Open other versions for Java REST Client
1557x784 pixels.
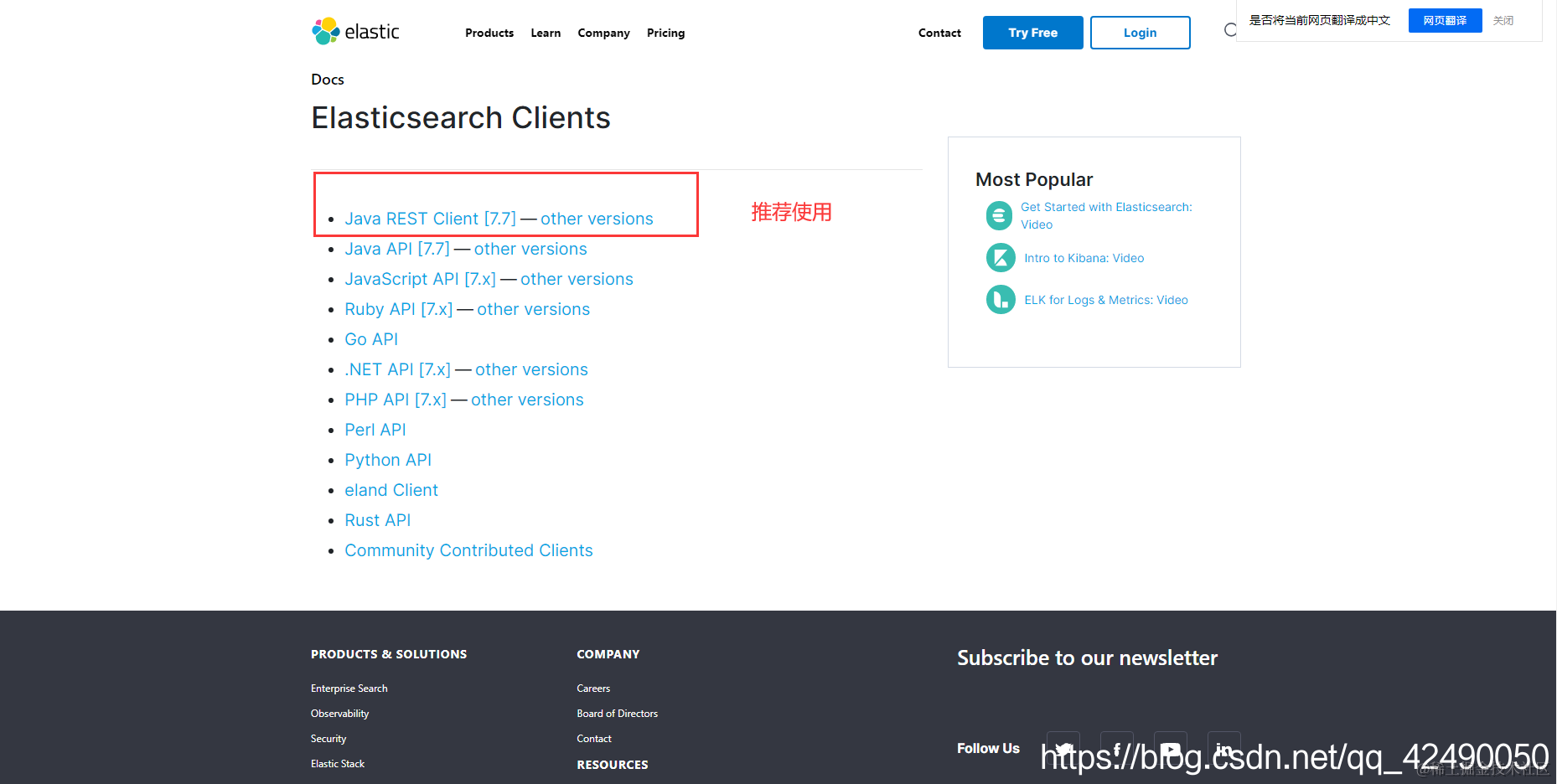click(597, 219)
